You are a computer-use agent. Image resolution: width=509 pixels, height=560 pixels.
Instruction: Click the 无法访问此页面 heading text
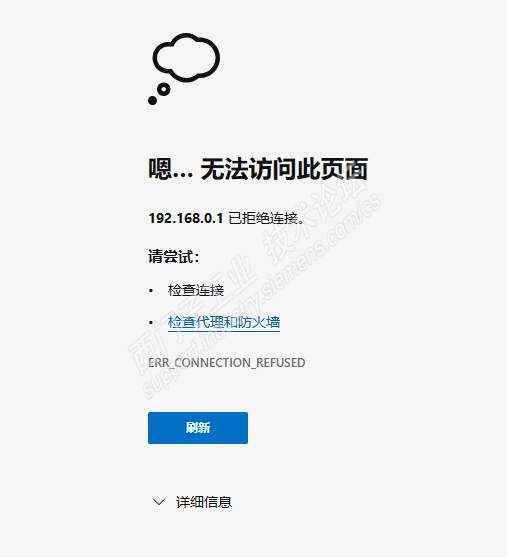(286, 170)
